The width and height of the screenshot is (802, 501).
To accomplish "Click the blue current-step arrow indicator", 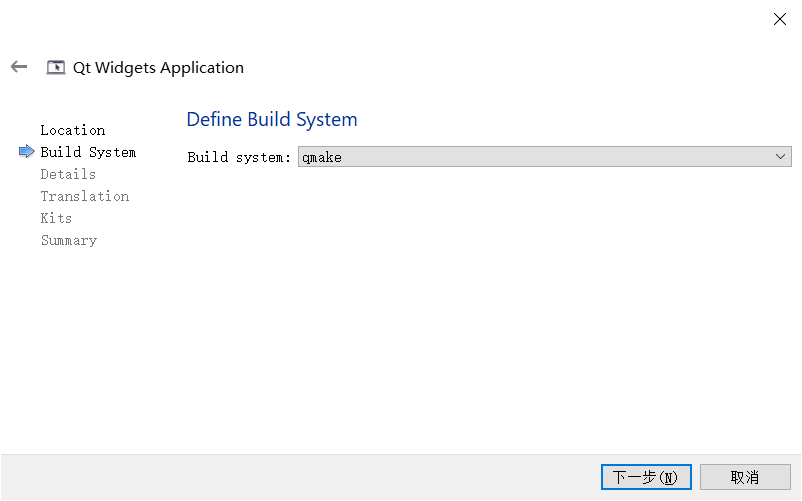I will pyautogui.click(x=27, y=152).
